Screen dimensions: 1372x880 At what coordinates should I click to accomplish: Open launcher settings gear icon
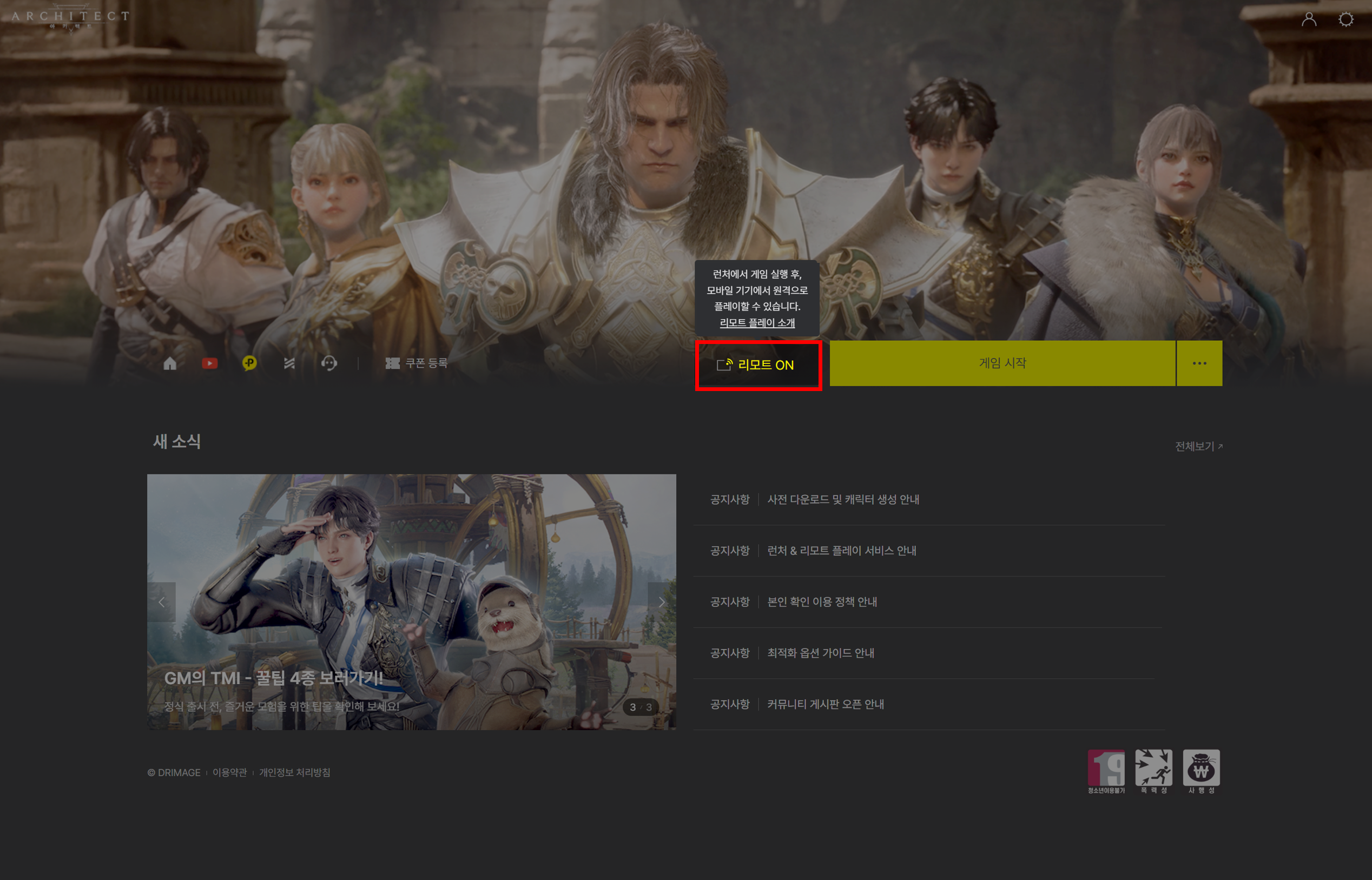pos(1345,19)
